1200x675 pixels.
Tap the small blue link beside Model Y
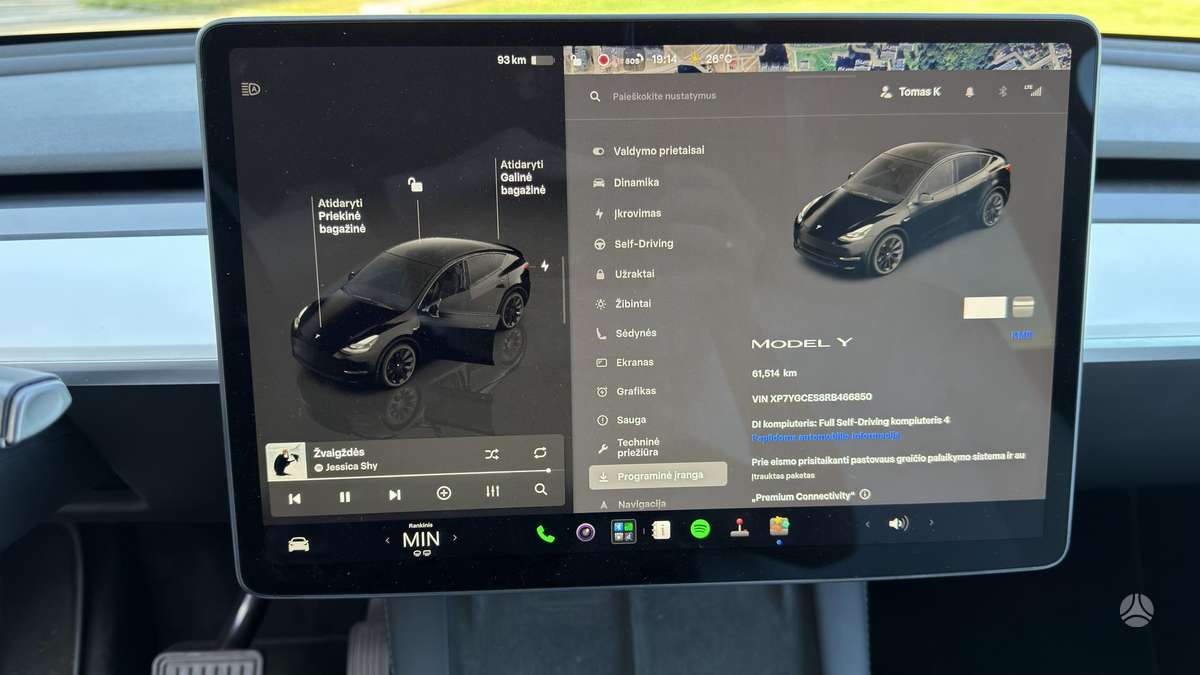tap(1021, 336)
